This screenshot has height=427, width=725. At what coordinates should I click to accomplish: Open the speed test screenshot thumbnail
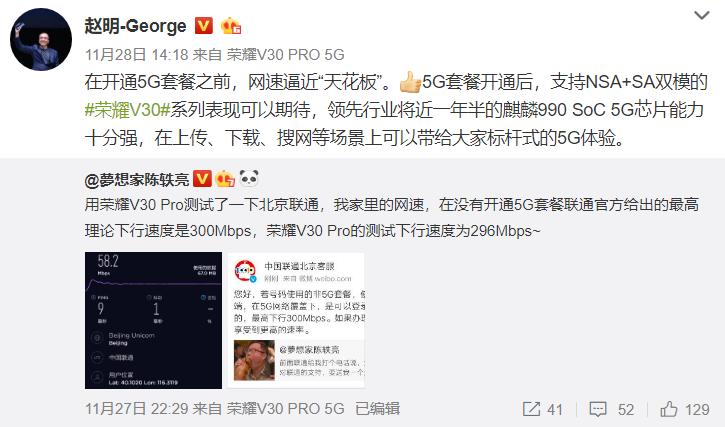coord(154,320)
